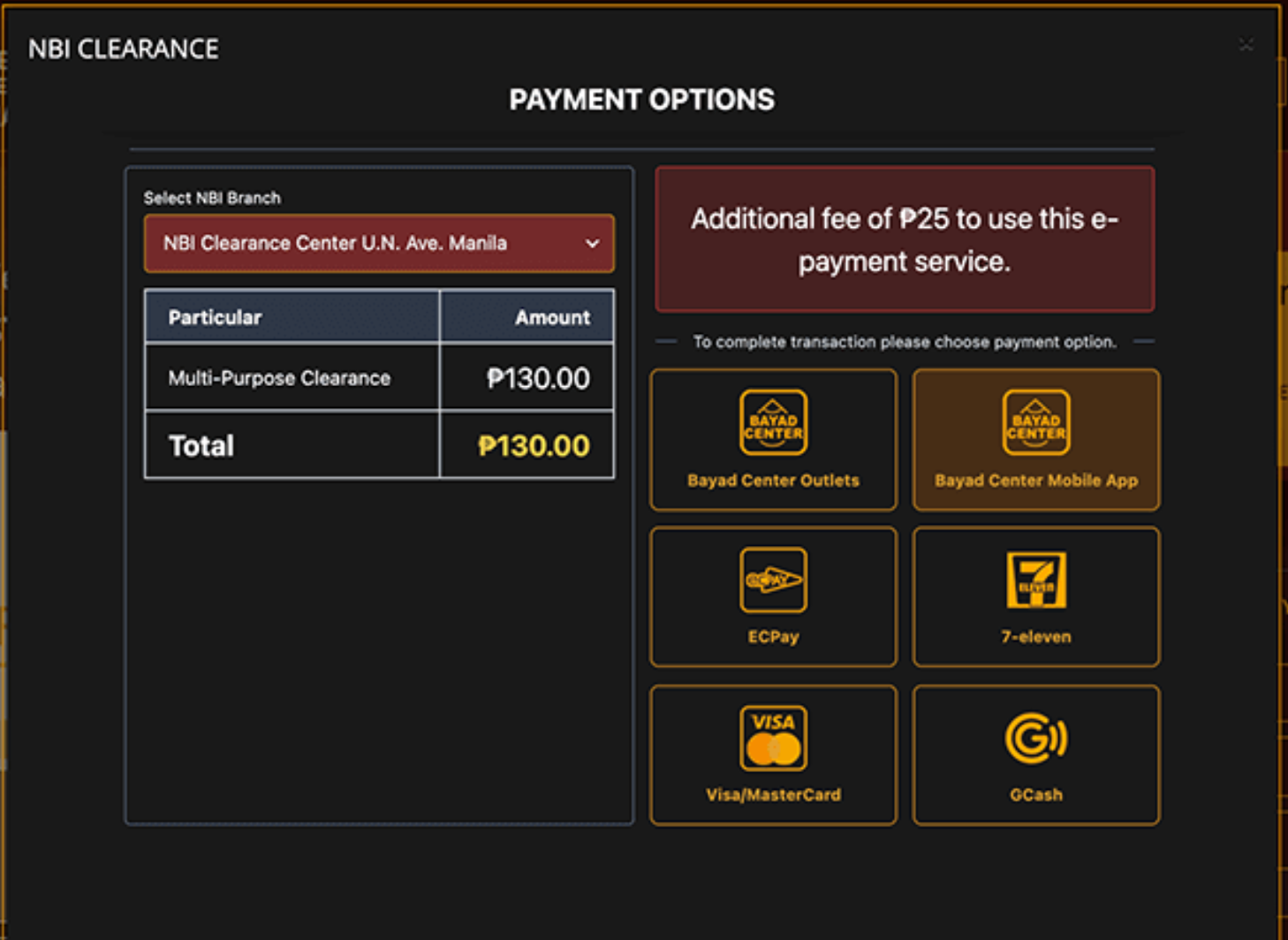
Task: Click the 7-eleven store logo
Action: pos(1035,581)
